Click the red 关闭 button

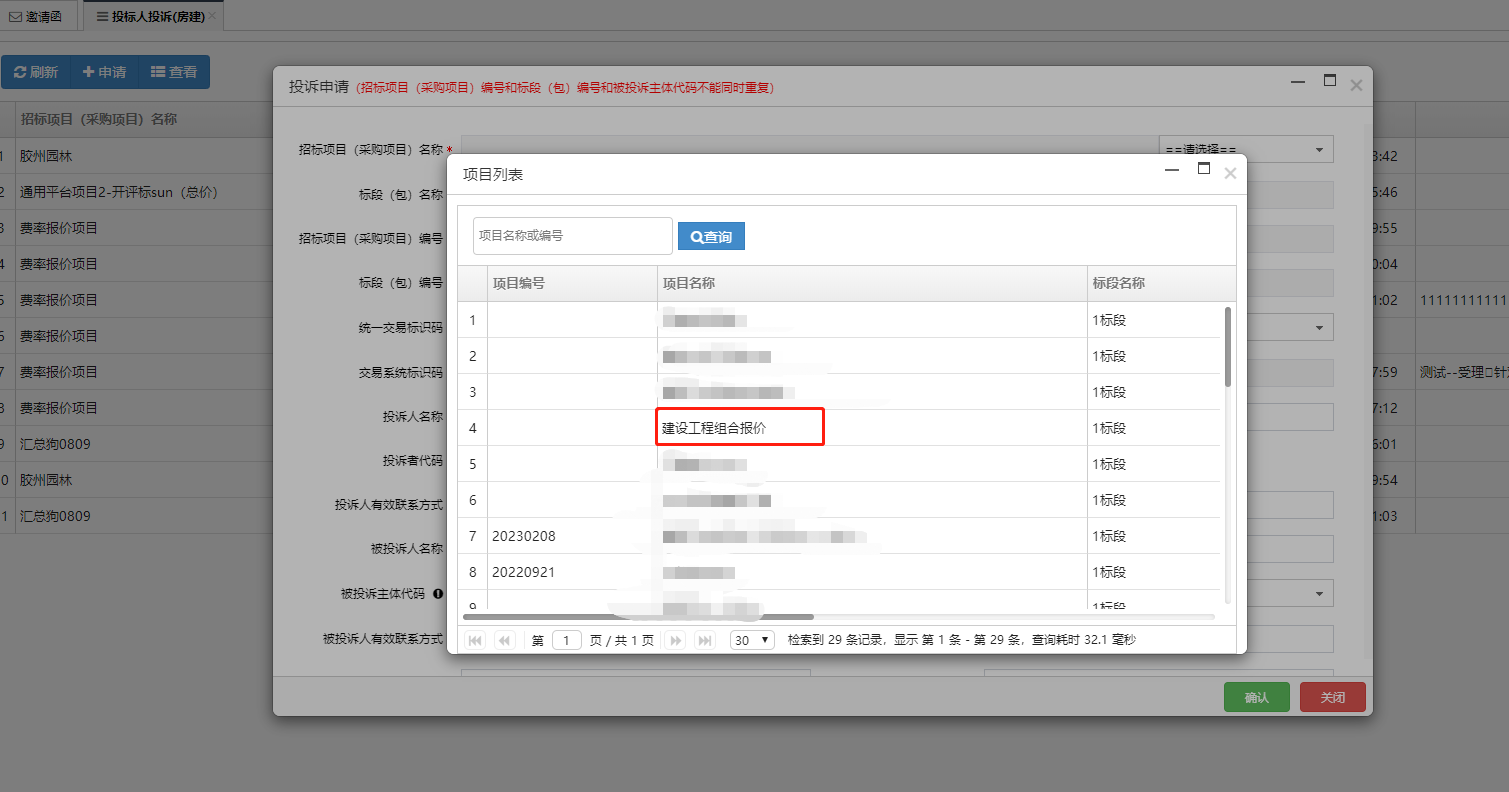pos(1333,697)
